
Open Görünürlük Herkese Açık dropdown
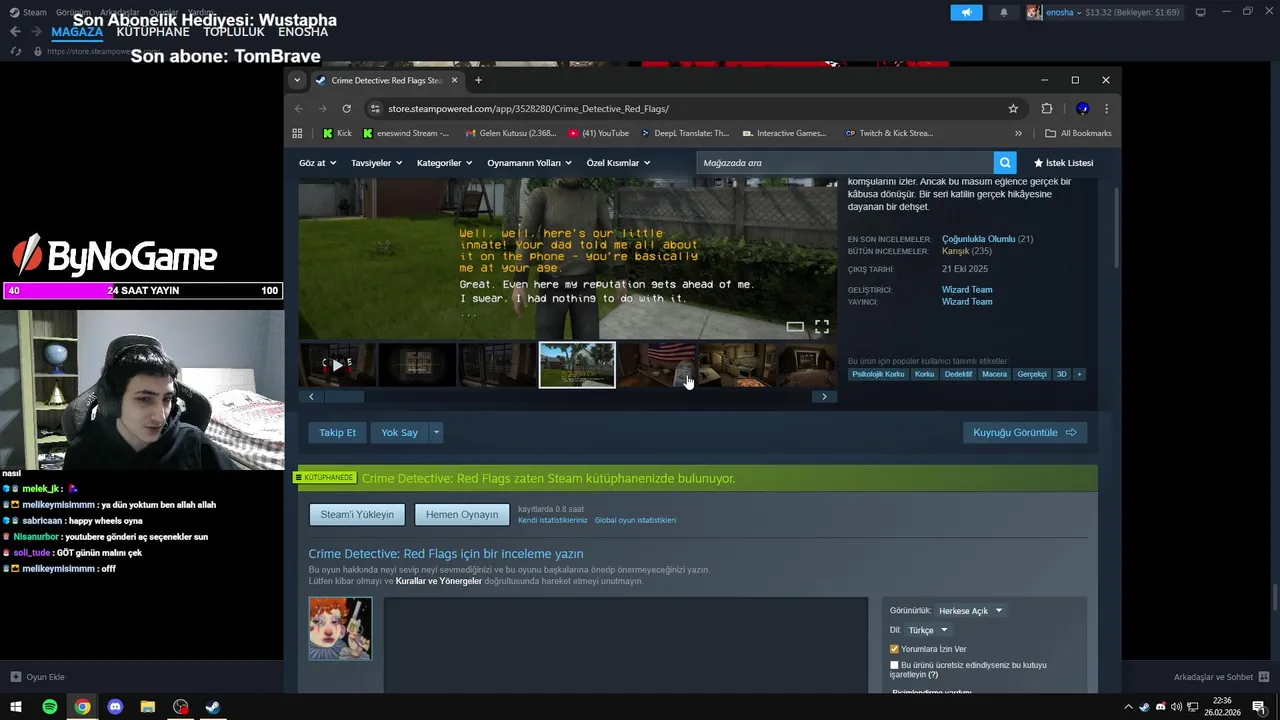(x=970, y=611)
